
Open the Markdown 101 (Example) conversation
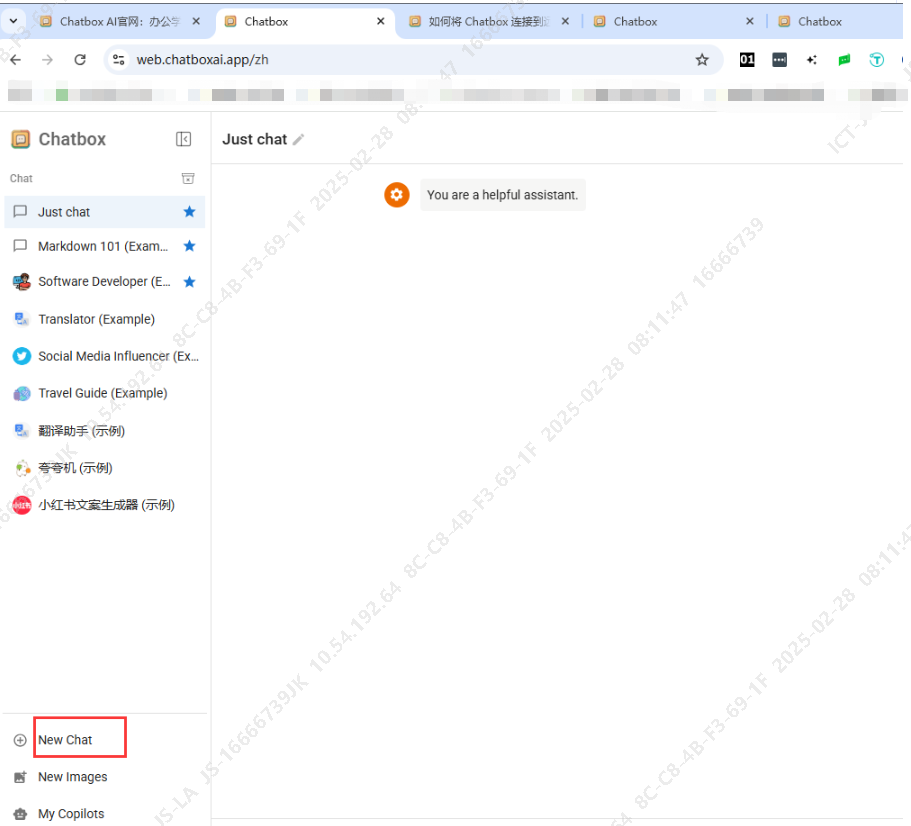coord(105,246)
